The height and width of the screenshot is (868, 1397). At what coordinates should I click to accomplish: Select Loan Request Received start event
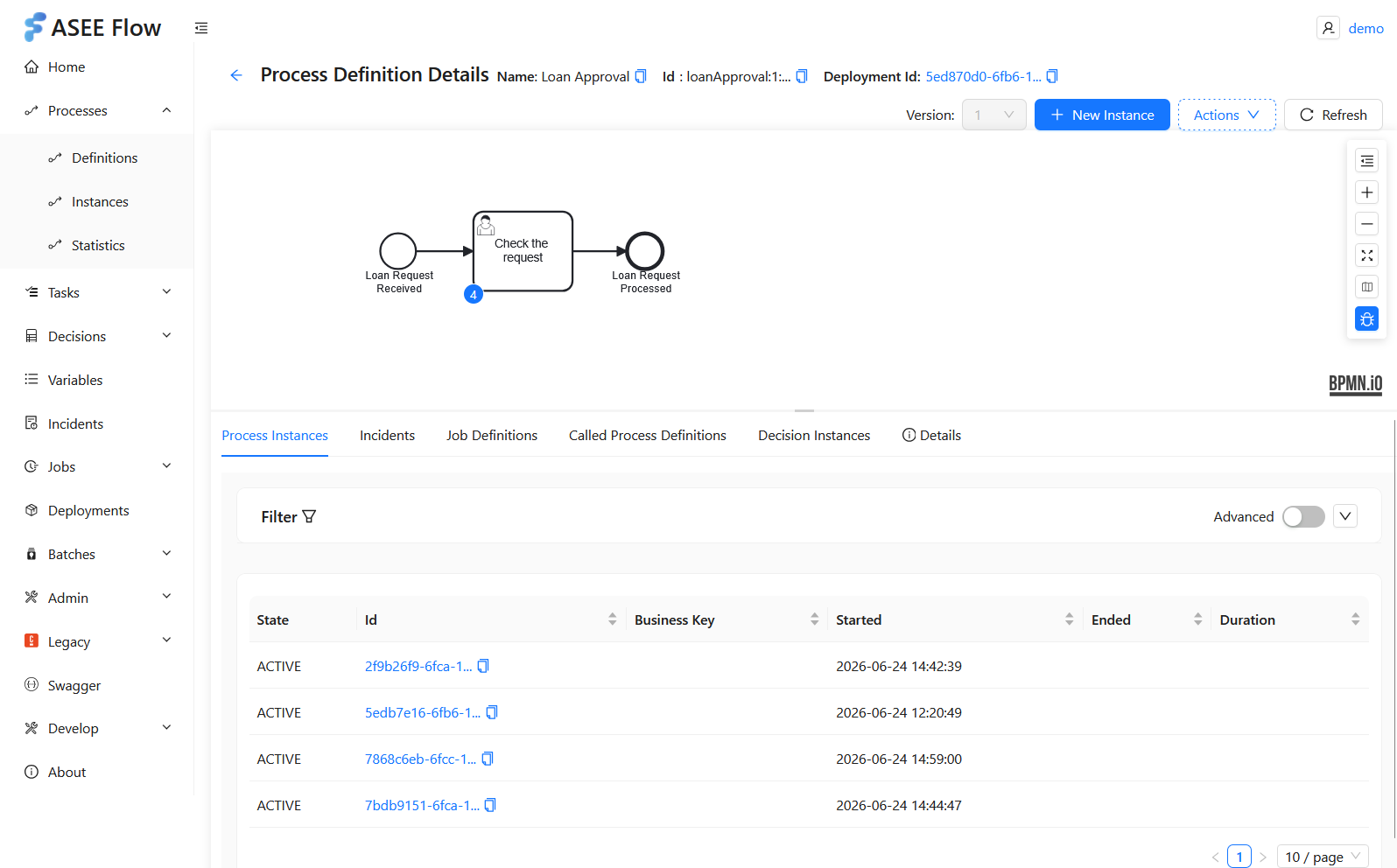[397, 251]
